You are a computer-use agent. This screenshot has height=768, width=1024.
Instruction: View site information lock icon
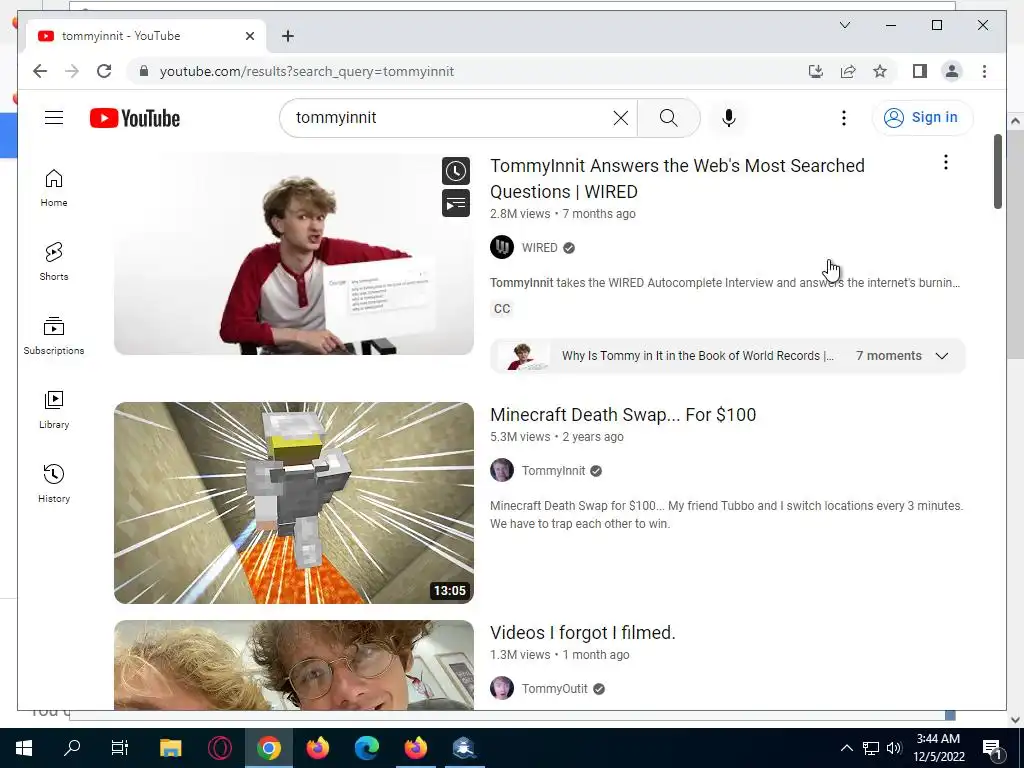(144, 71)
